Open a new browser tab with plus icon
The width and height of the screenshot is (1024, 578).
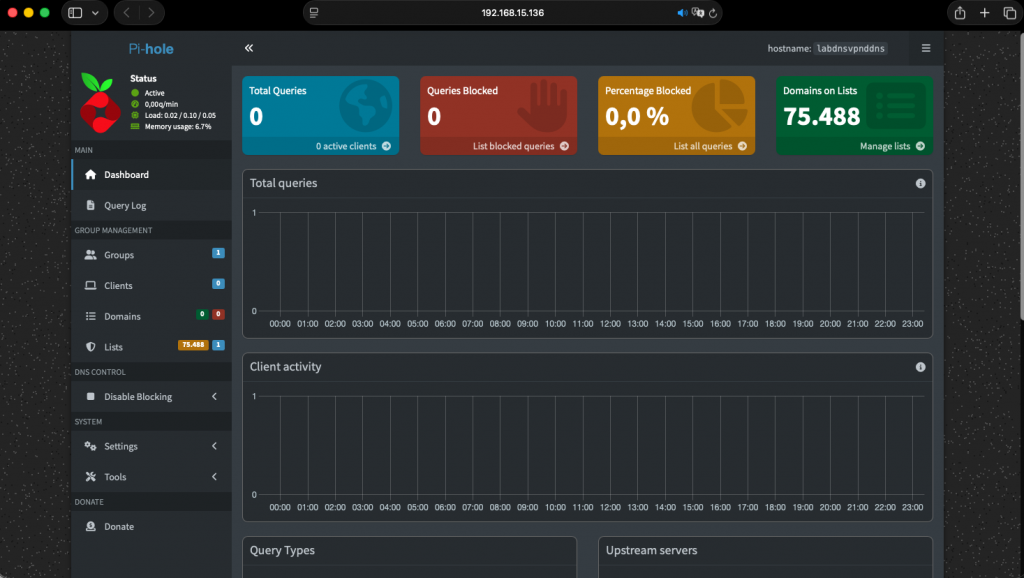pos(984,13)
